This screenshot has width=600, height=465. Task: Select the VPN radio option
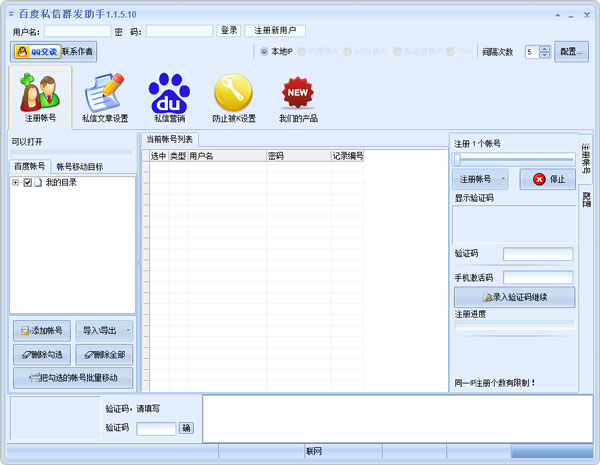tap(458, 51)
